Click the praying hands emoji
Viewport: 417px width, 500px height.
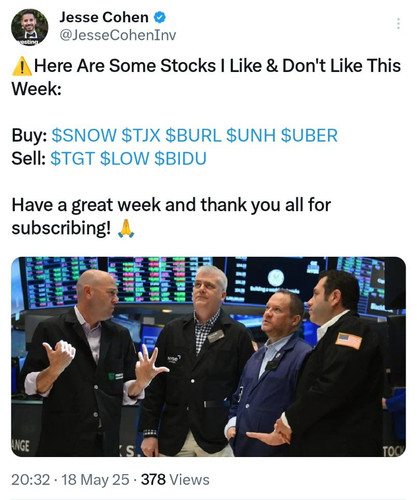pyautogui.click(x=126, y=228)
